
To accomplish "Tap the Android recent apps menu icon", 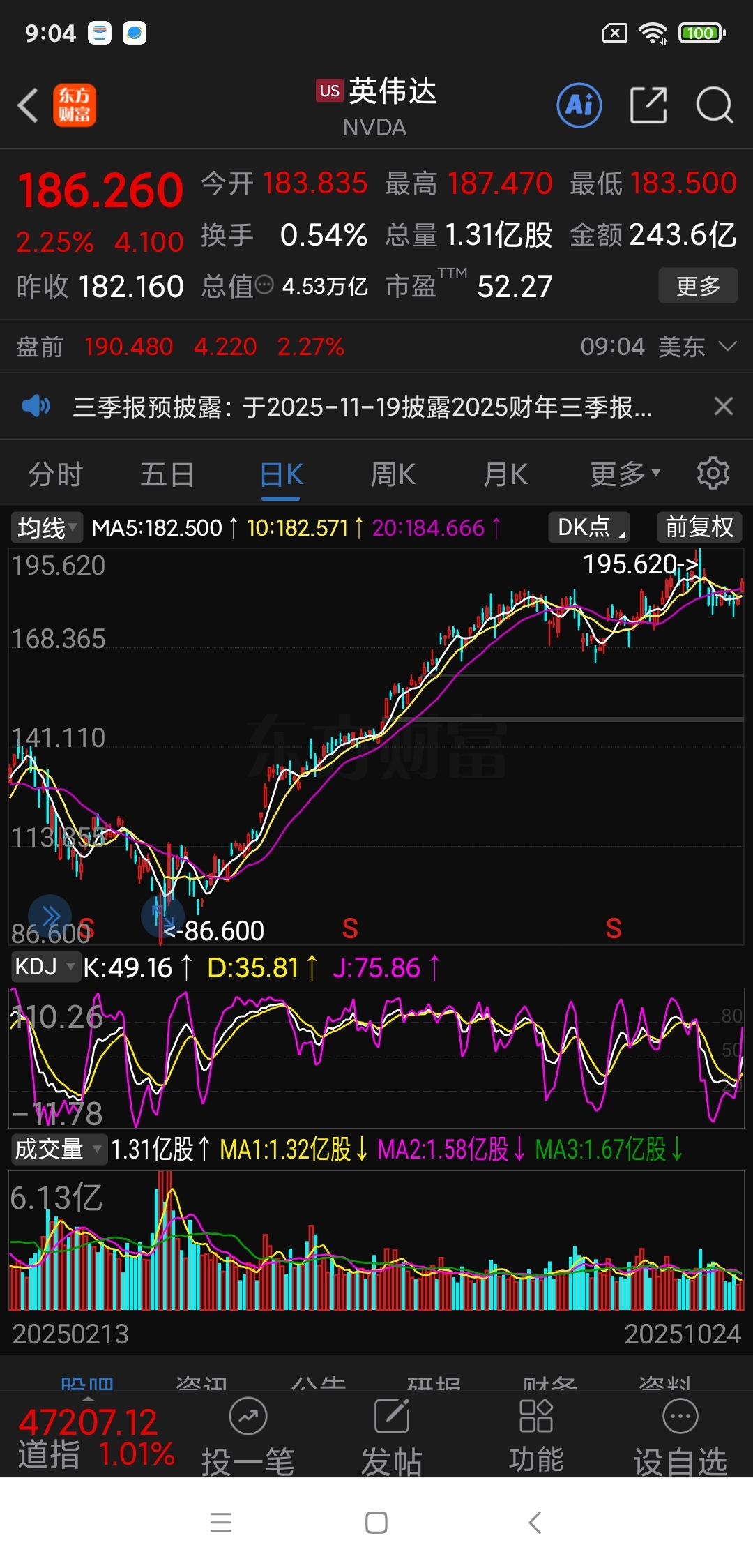I will pos(221,1523).
